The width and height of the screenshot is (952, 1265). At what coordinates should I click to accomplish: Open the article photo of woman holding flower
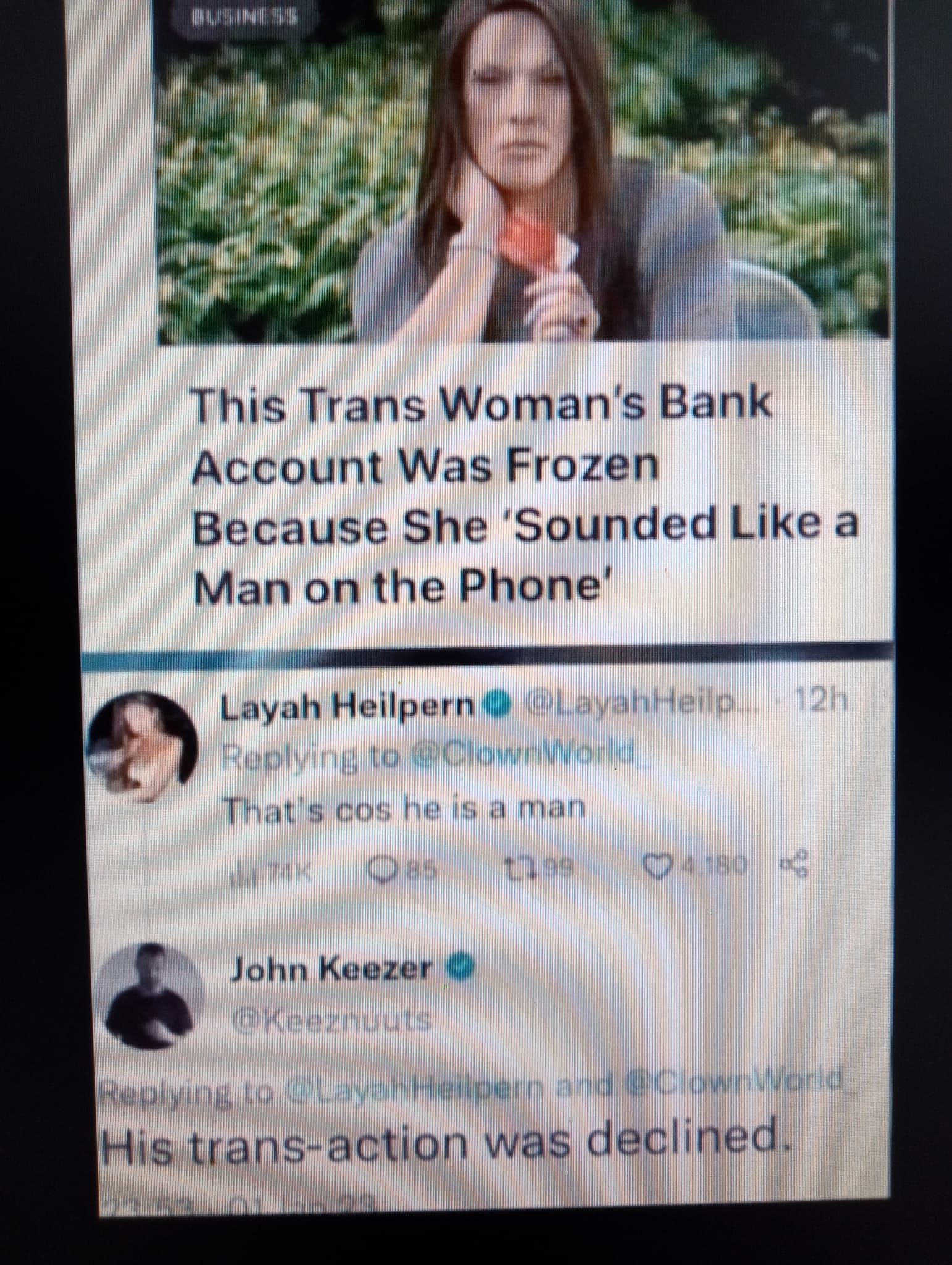524,171
